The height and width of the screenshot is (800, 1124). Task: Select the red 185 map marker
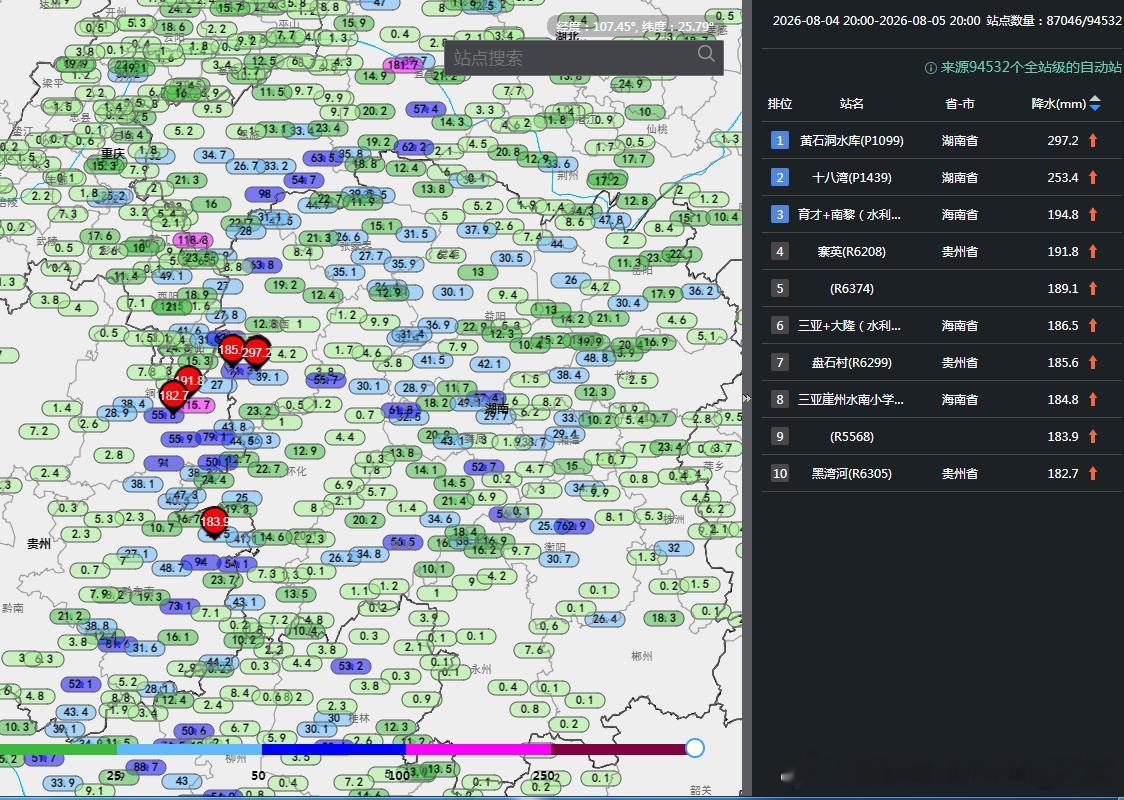click(x=231, y=349)
